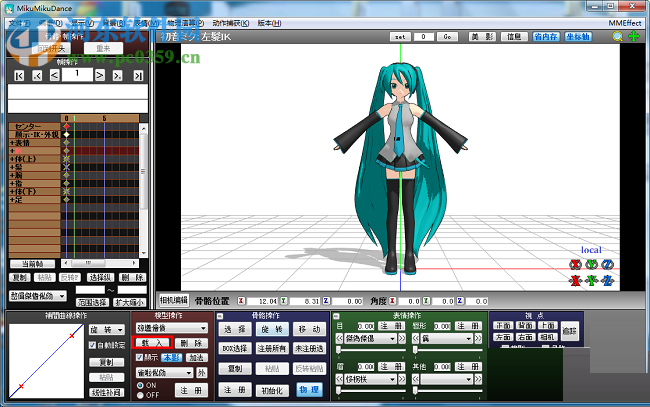
Task: Select the OFF radio button
Action: point(140,395)
